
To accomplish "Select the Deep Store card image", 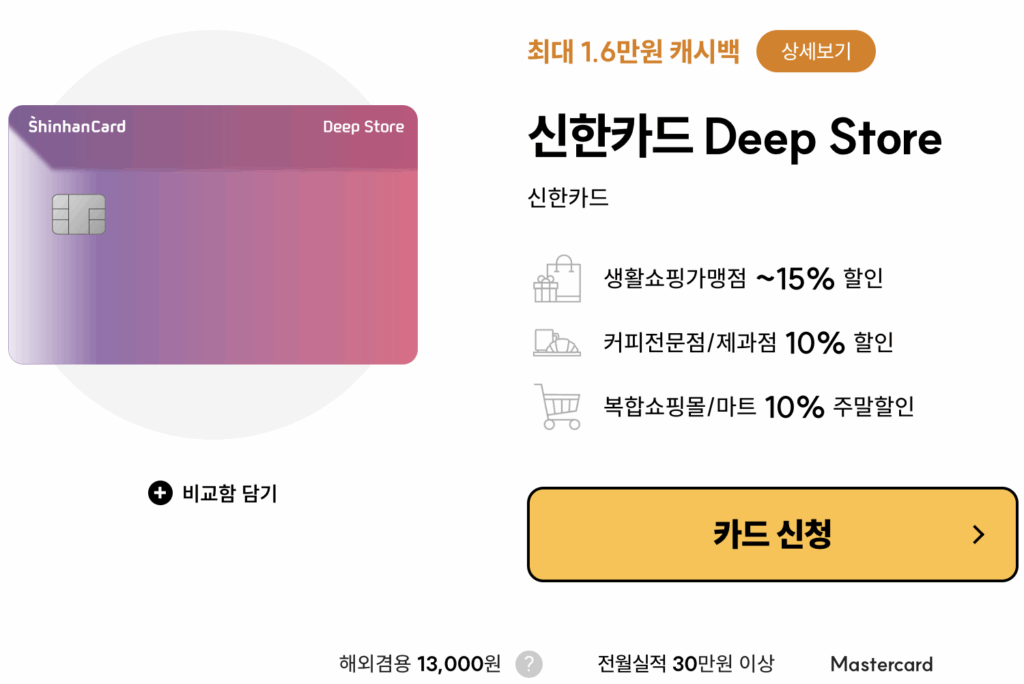I will (213, 235).
